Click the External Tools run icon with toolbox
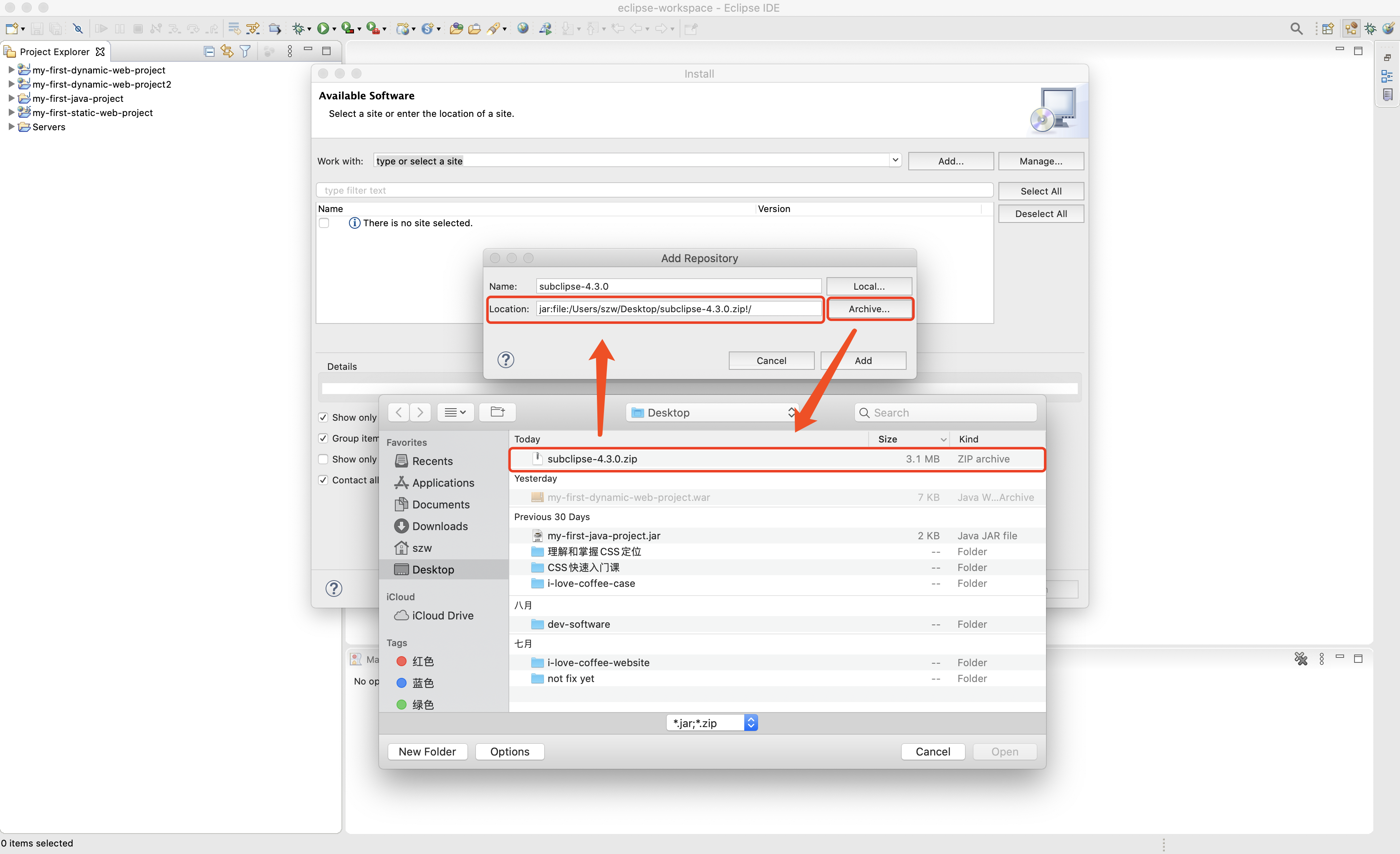The height and width of the screenshot is (854, 1400). pos(372,28)
